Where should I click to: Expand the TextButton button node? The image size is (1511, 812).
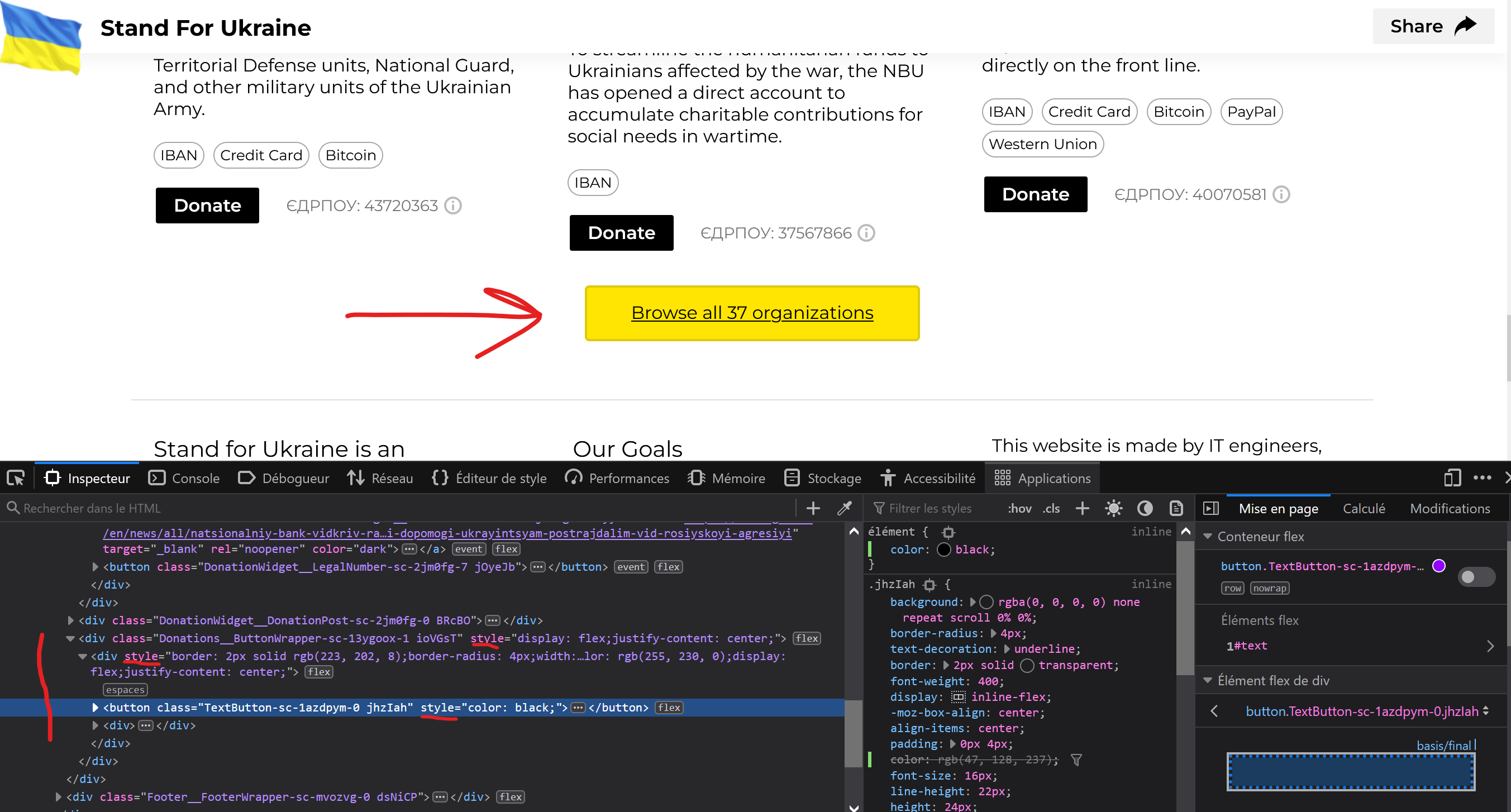pyautogui.click(x=95, y=708)
